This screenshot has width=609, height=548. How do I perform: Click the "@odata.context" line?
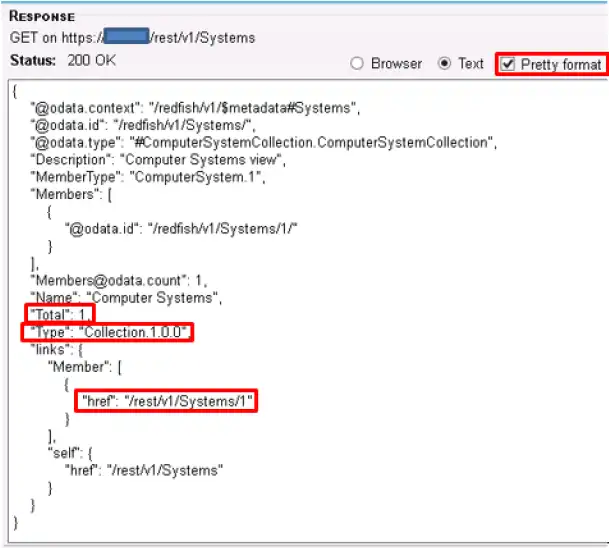(x=195, y=108)
